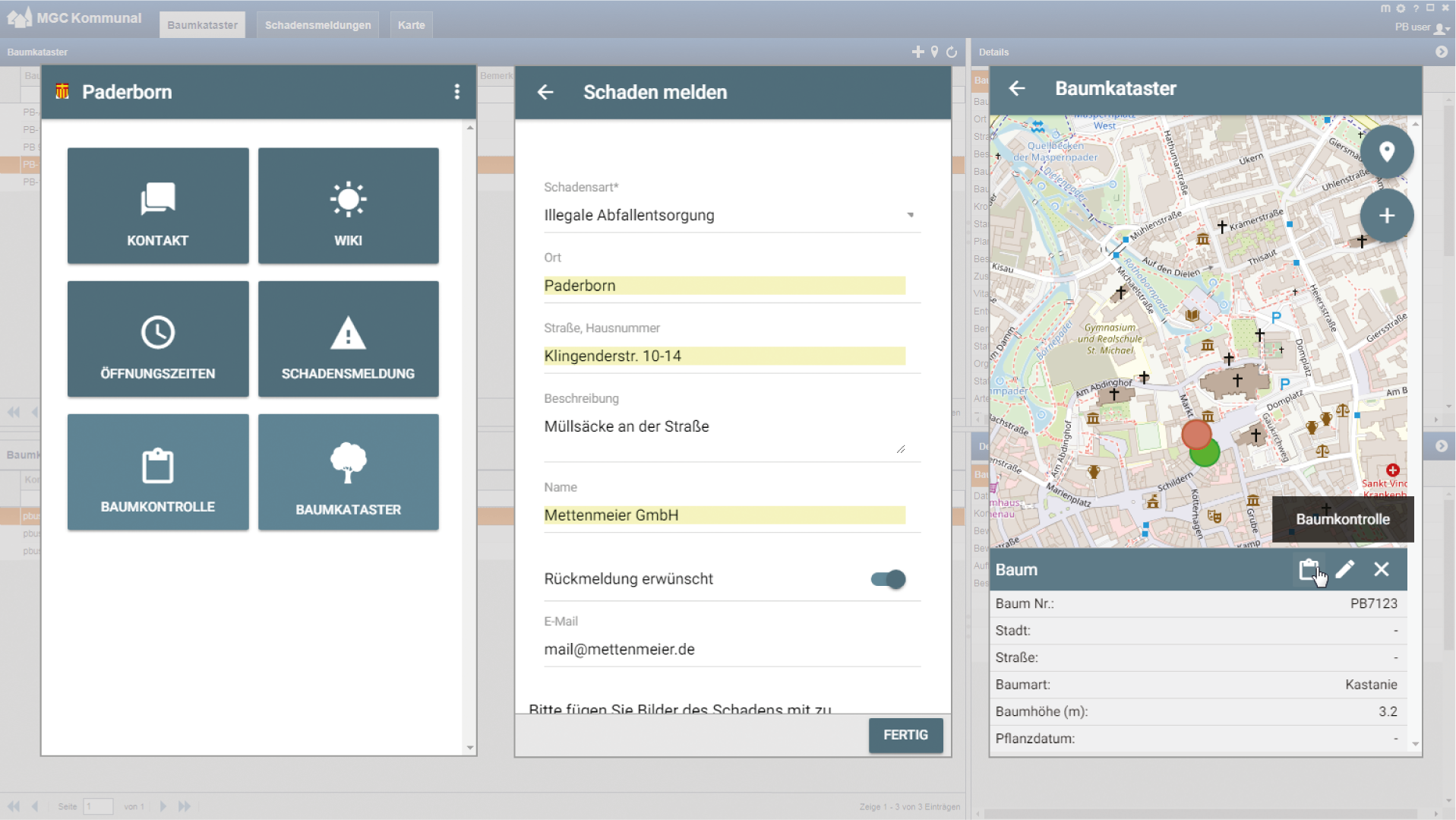The image size is (1456, 820).
Task: Click the 'm' Mettenmeier icon at top right
Action: (1385, 8)
